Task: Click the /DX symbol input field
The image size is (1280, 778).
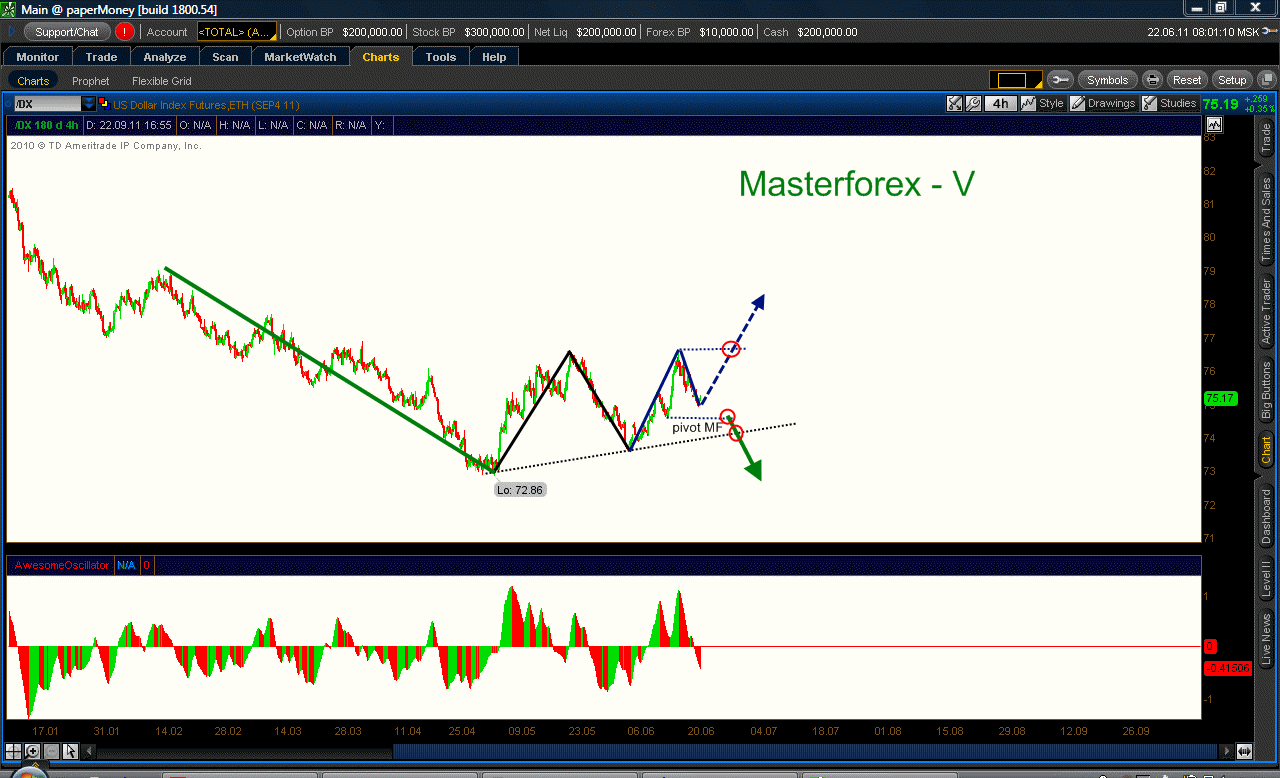Action: pos(47,103)
